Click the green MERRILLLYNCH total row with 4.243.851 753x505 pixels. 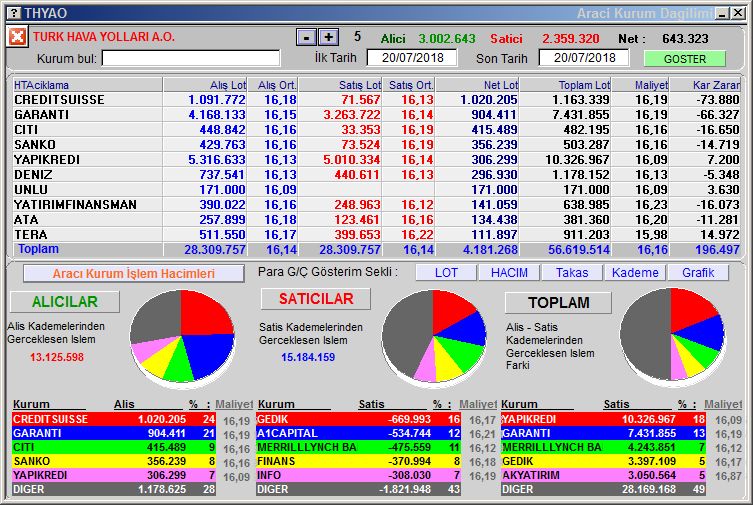(x=604, y=447)
